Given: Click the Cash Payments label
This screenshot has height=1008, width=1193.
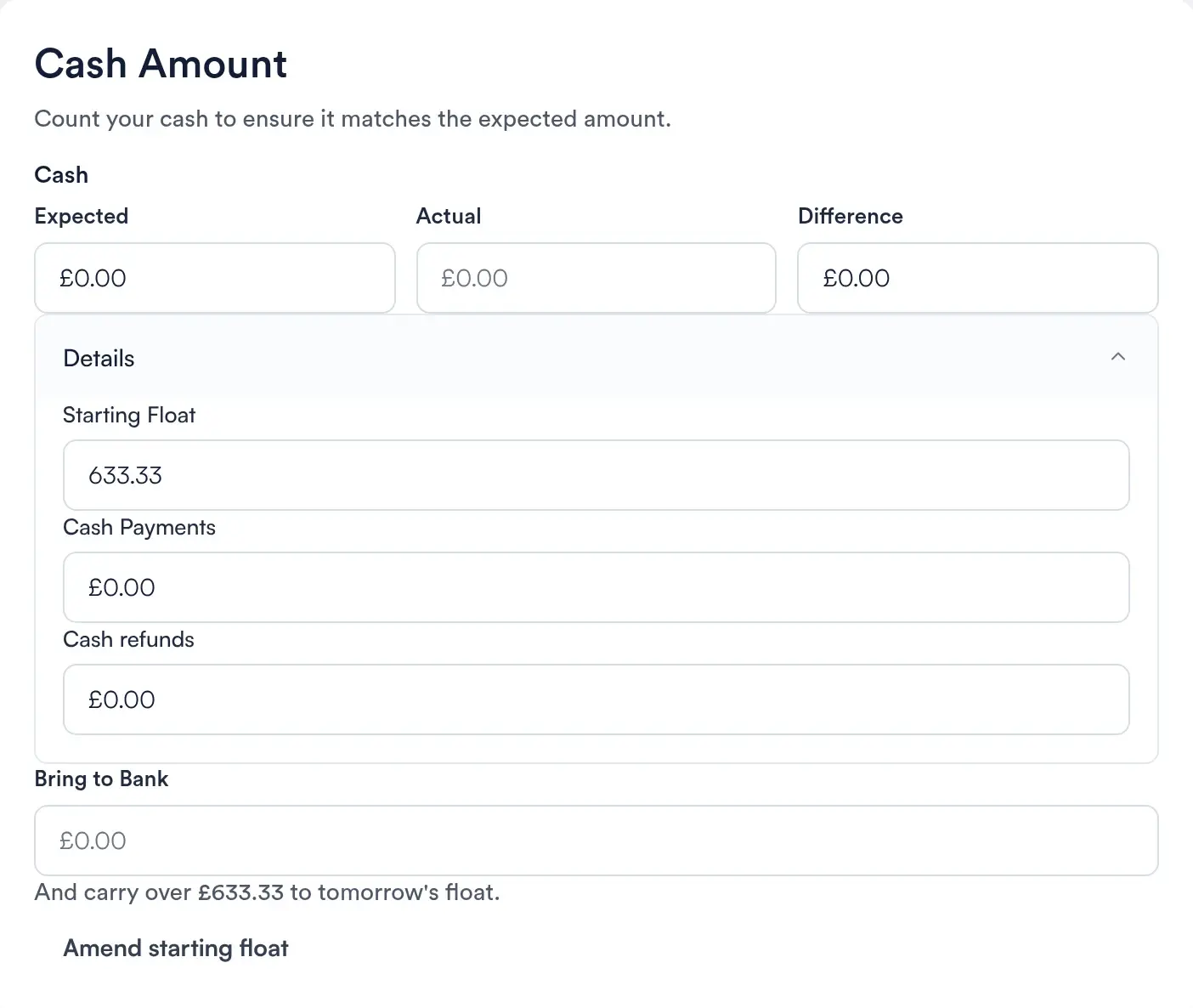Looking at the screenshot, I should tap(139, 528).
